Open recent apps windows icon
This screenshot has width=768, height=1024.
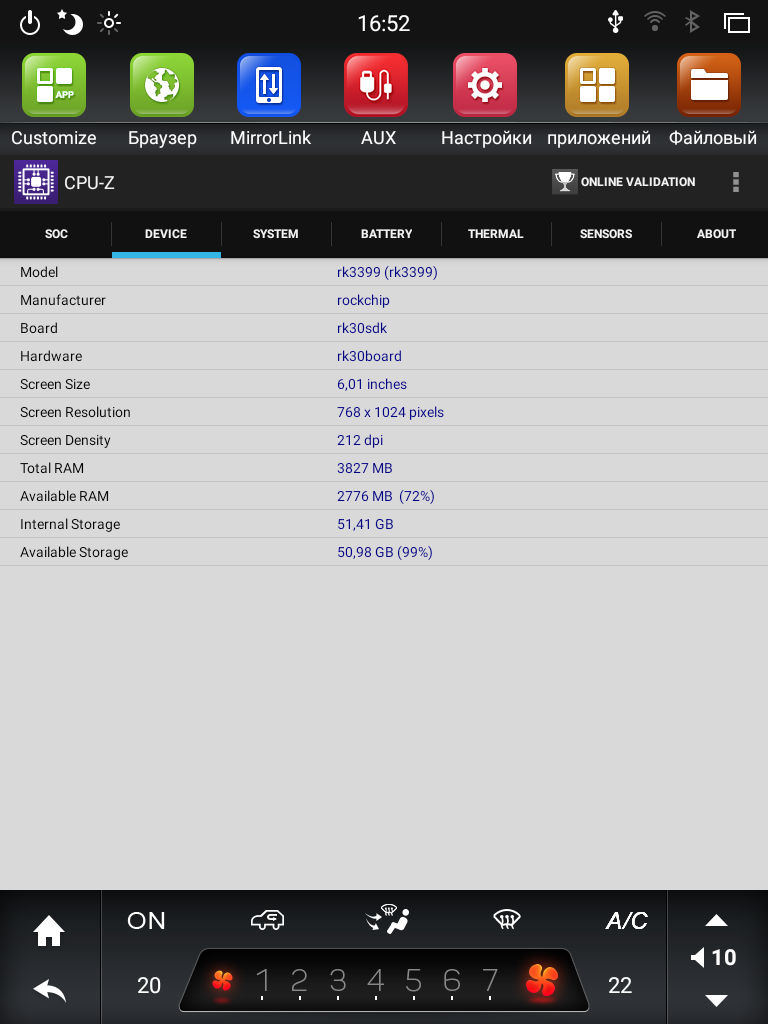point(737,23)
